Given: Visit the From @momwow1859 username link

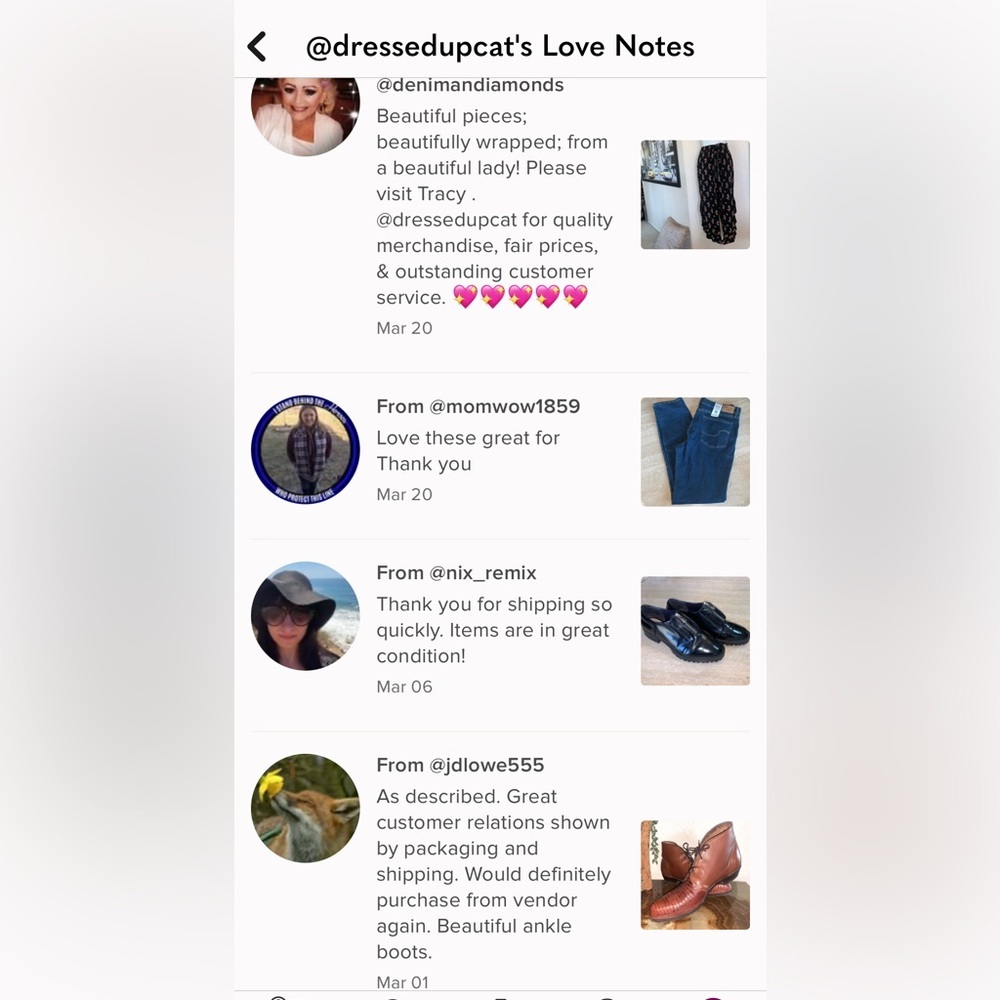Looking at the screenshot, I should (x=478, y=406).
